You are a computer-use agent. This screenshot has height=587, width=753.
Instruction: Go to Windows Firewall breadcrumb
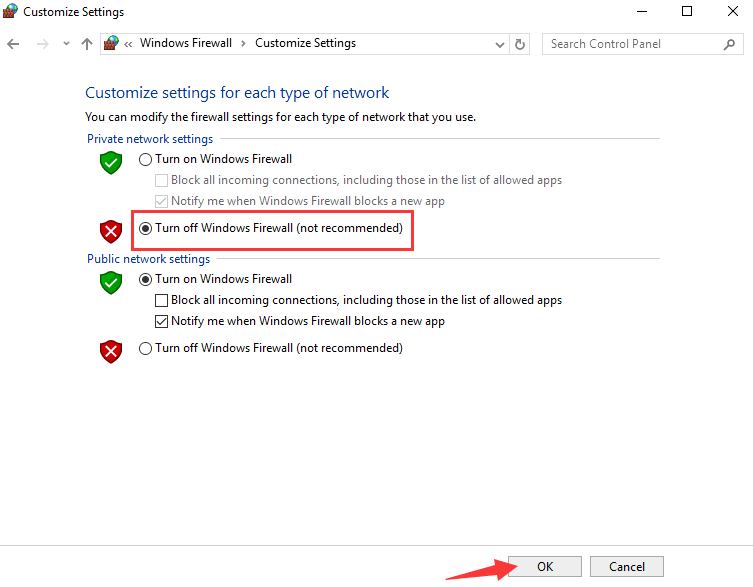[185, 44]
